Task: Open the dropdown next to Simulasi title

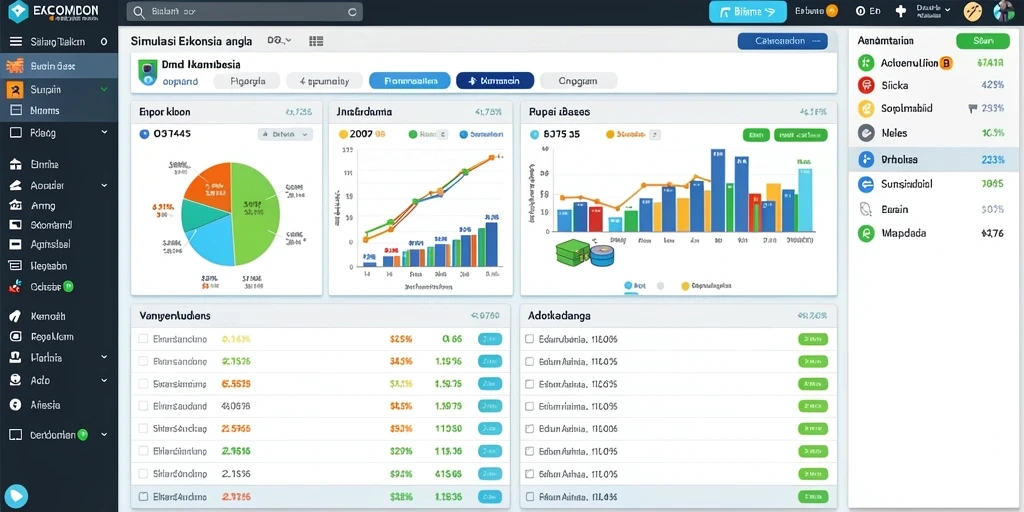Action: coord(279,40)
